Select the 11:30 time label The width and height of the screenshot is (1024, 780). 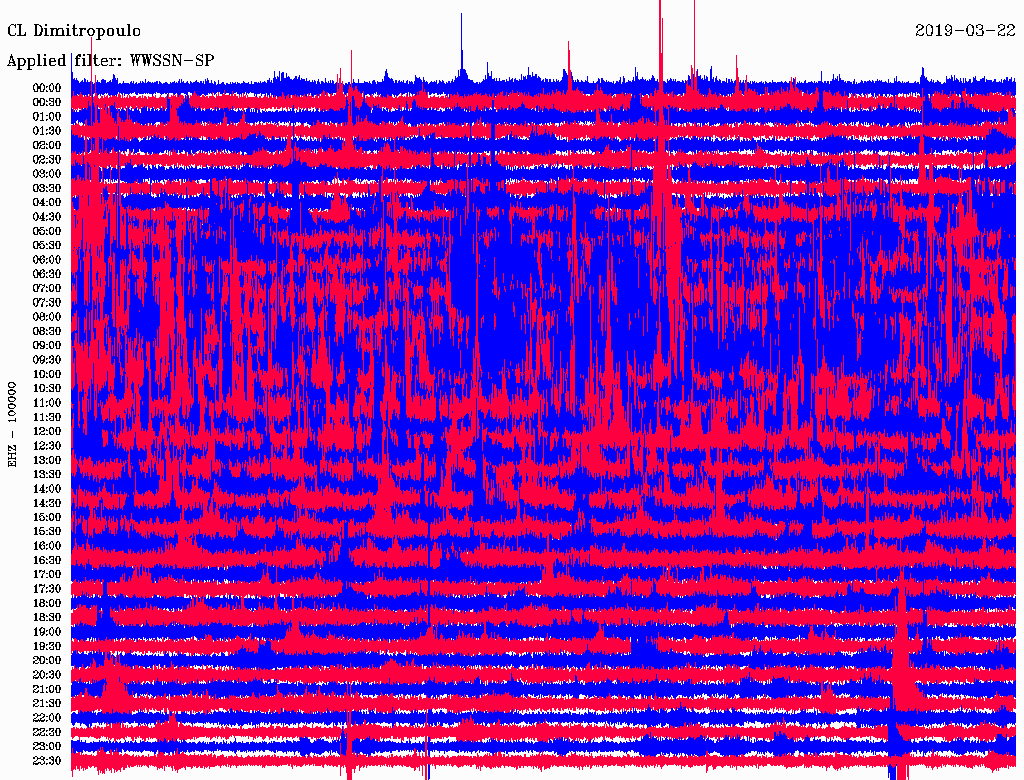[47, 417]
